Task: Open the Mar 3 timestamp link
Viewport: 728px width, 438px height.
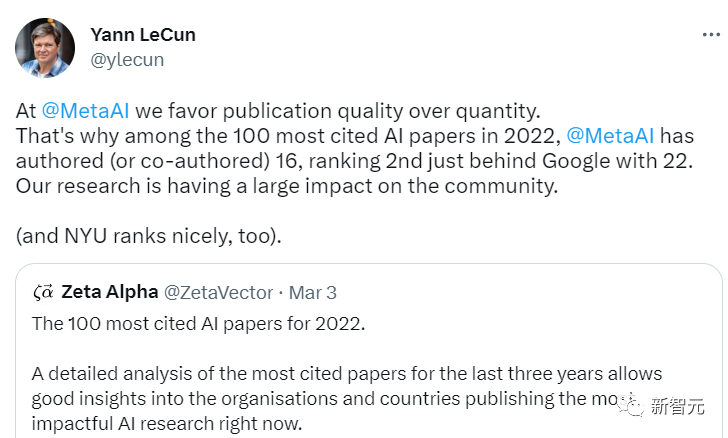Action: (x=313, y=292)
